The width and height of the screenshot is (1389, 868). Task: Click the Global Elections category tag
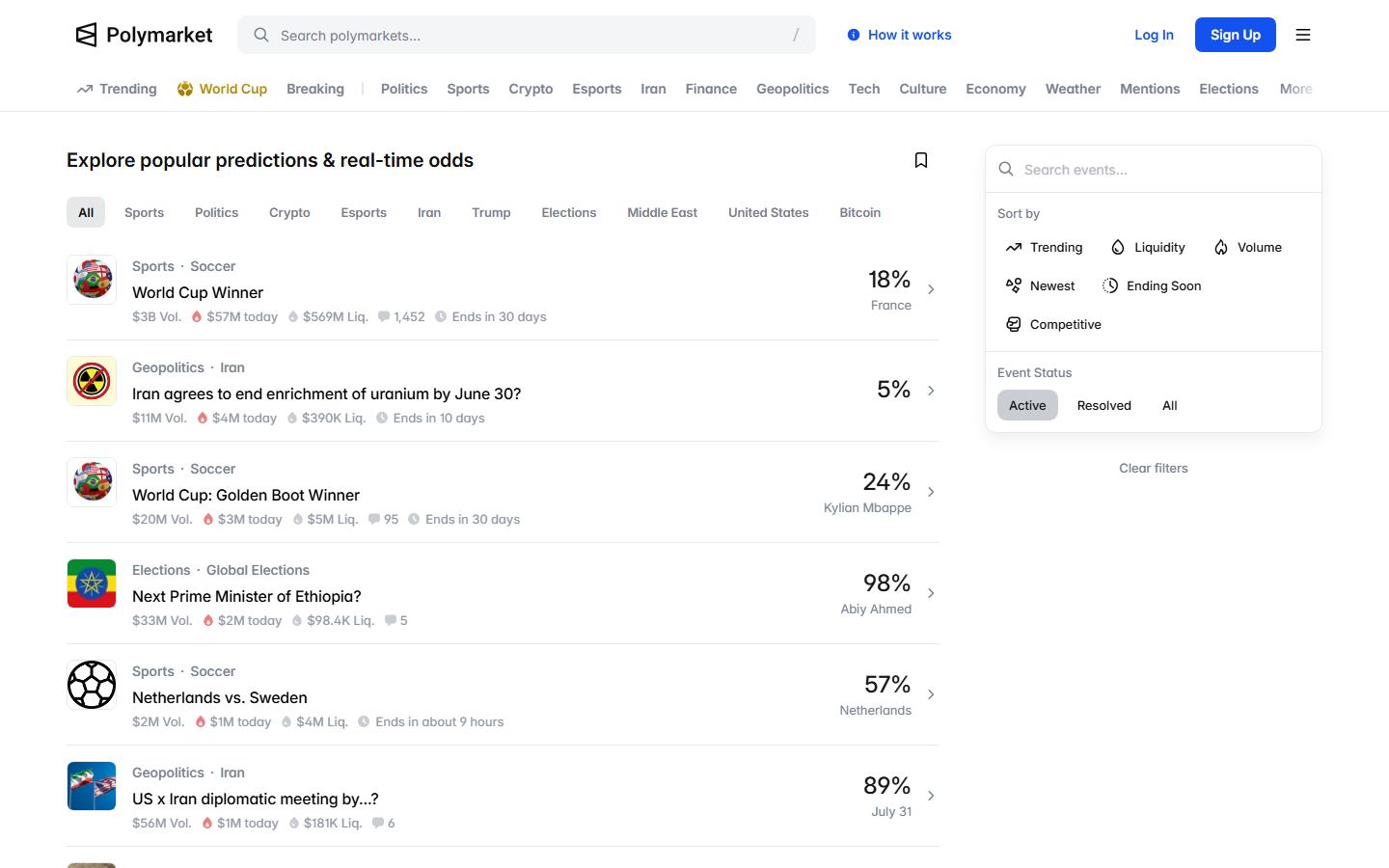pyautogui.click(x=258, y=570)
